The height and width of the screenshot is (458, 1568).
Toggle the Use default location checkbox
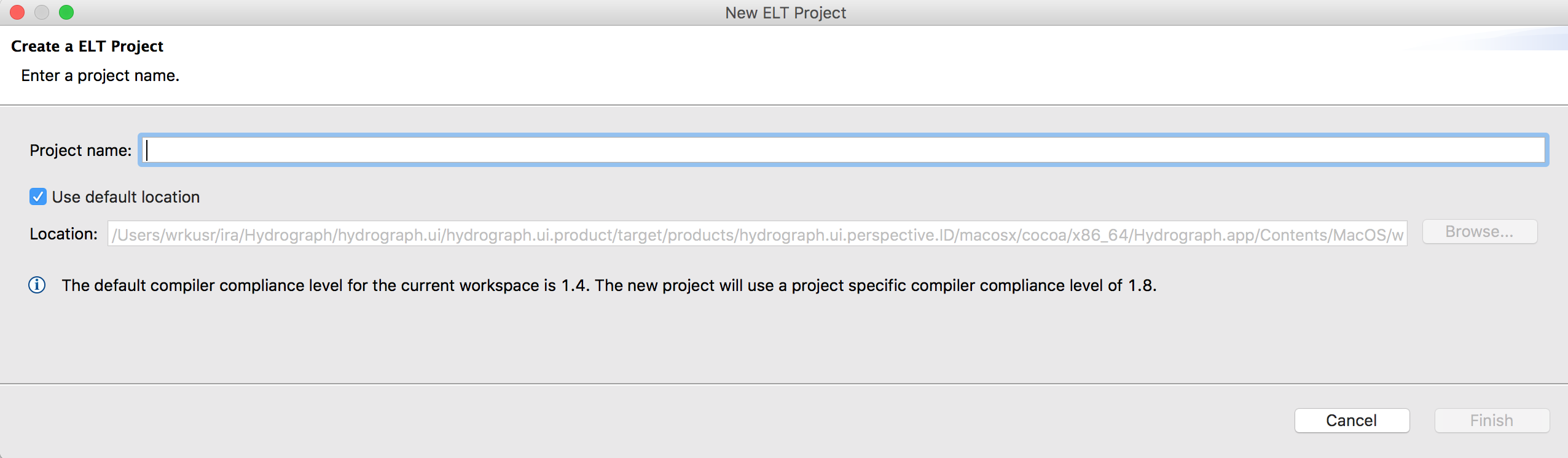(38, 196)
